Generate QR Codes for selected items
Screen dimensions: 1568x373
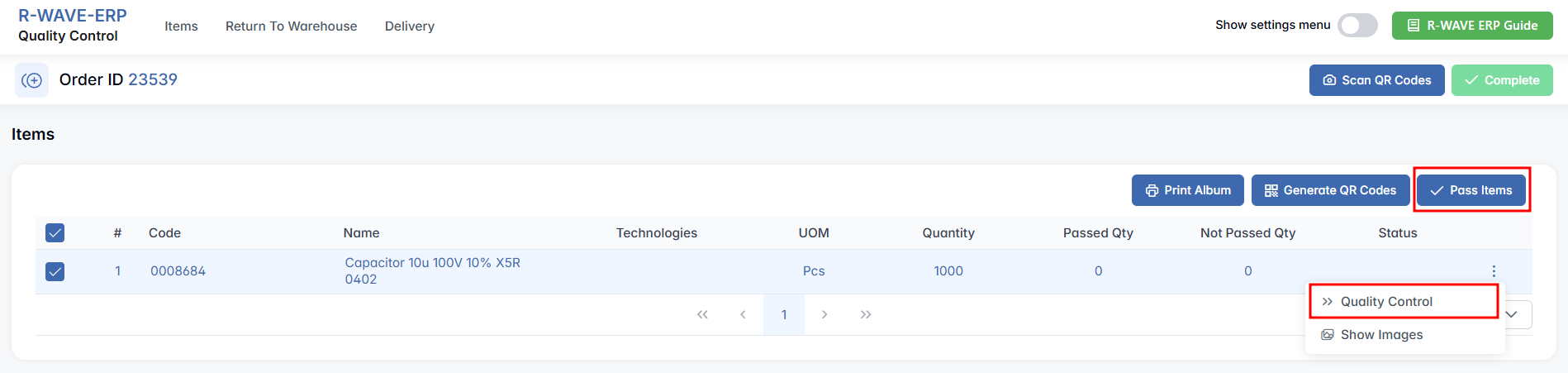tap(1329, 190)
